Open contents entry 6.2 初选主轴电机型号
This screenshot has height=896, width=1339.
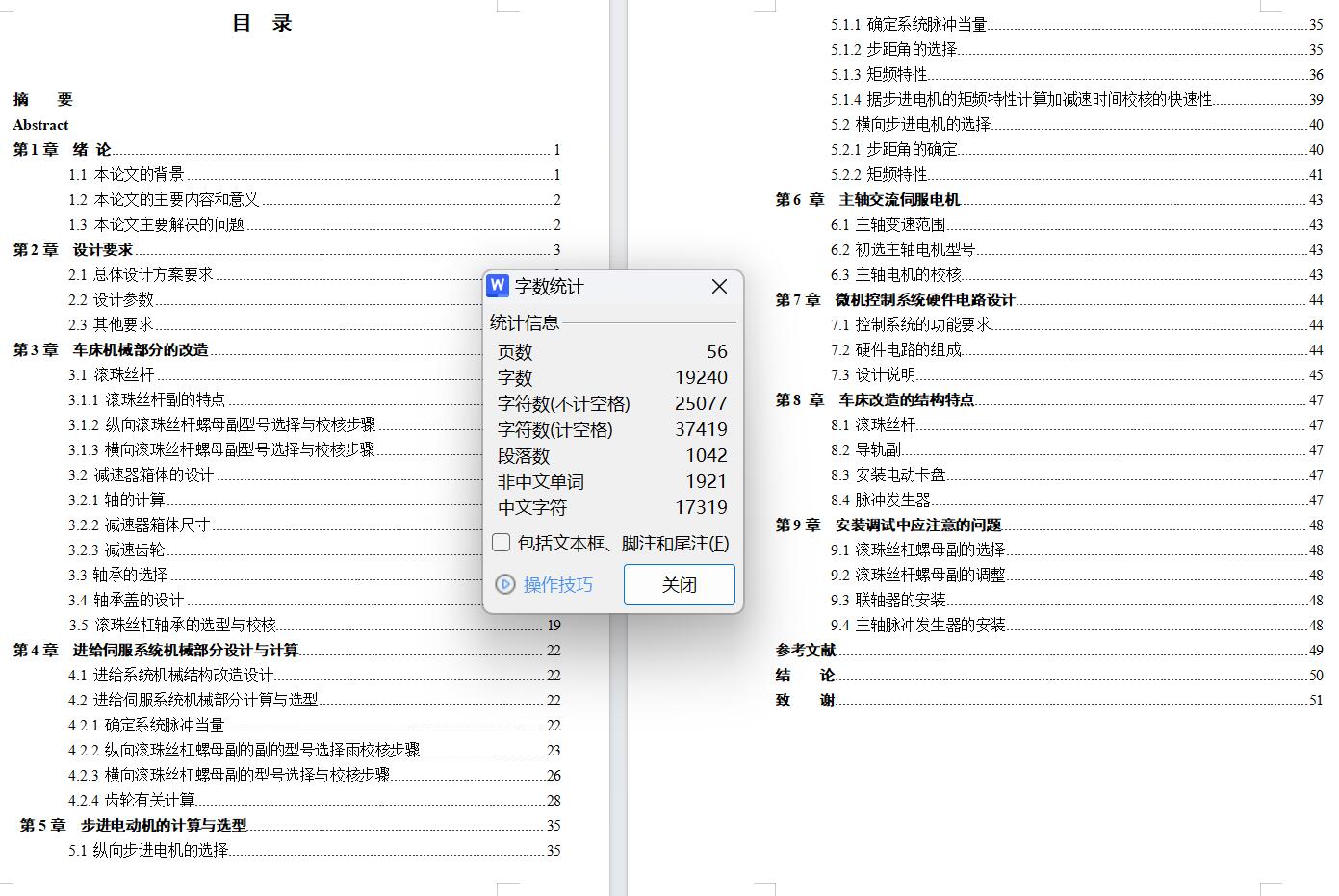1077,249
